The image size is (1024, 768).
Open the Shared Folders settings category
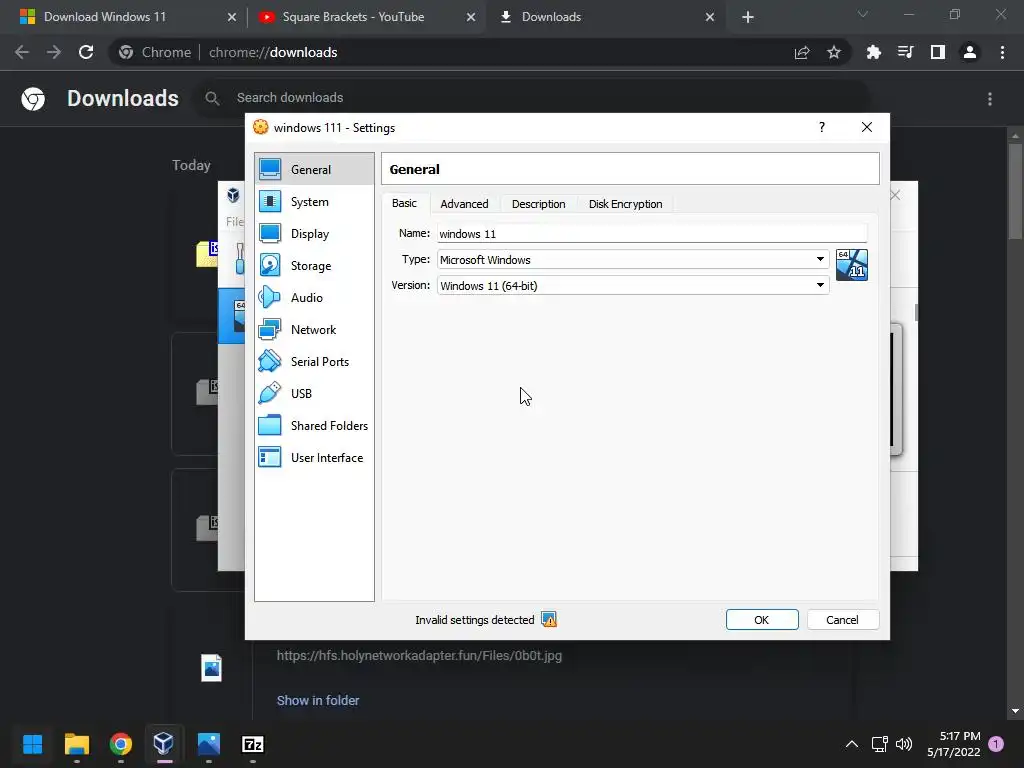click(313, 426)
